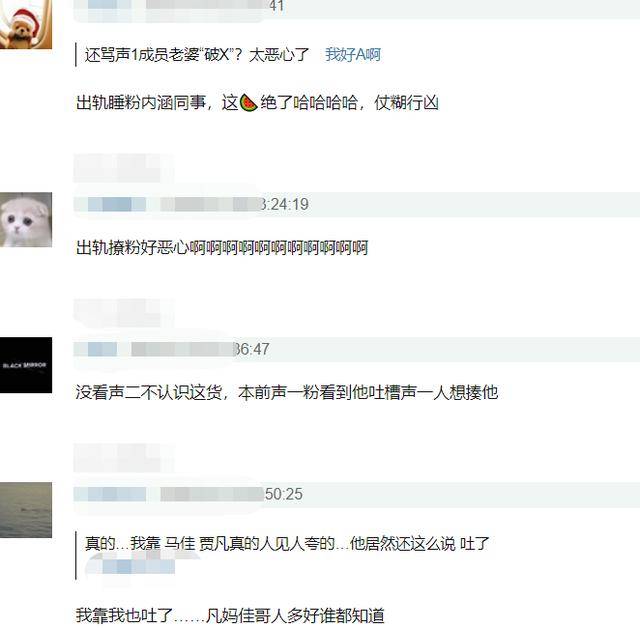Click the 3:24:19 timestamp
The height and width of the screenshot is (628, 640).
pyautogui.click(x=285, y=204)
